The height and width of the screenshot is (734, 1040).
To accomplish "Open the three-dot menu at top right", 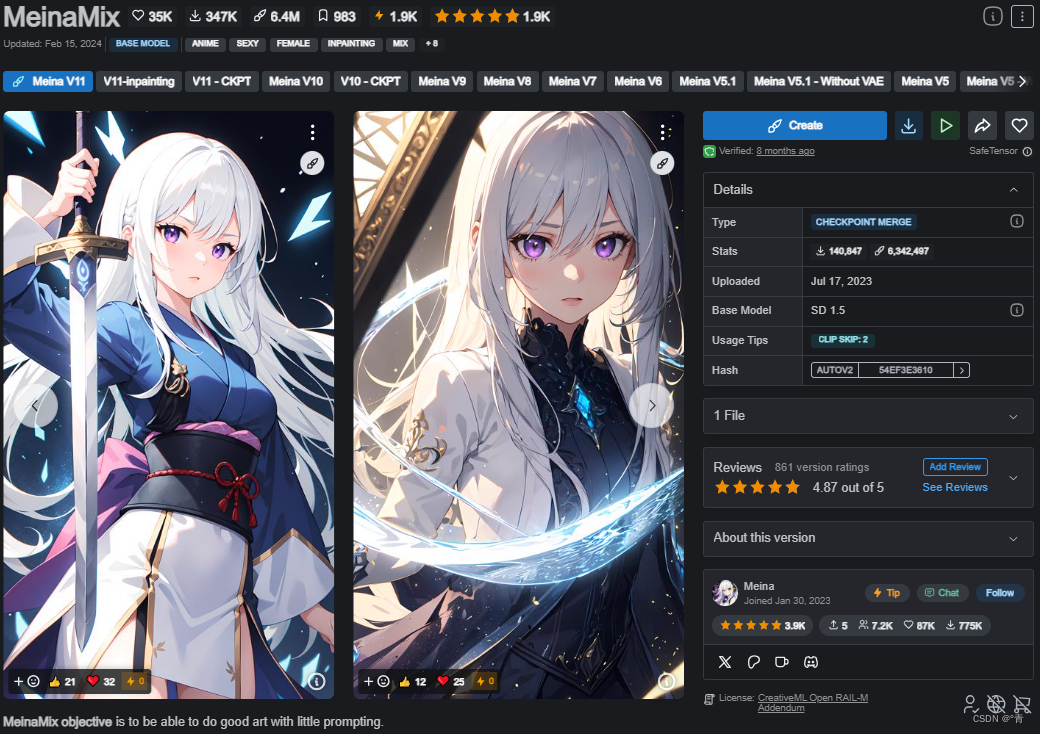I will (x=1021, y=16).
